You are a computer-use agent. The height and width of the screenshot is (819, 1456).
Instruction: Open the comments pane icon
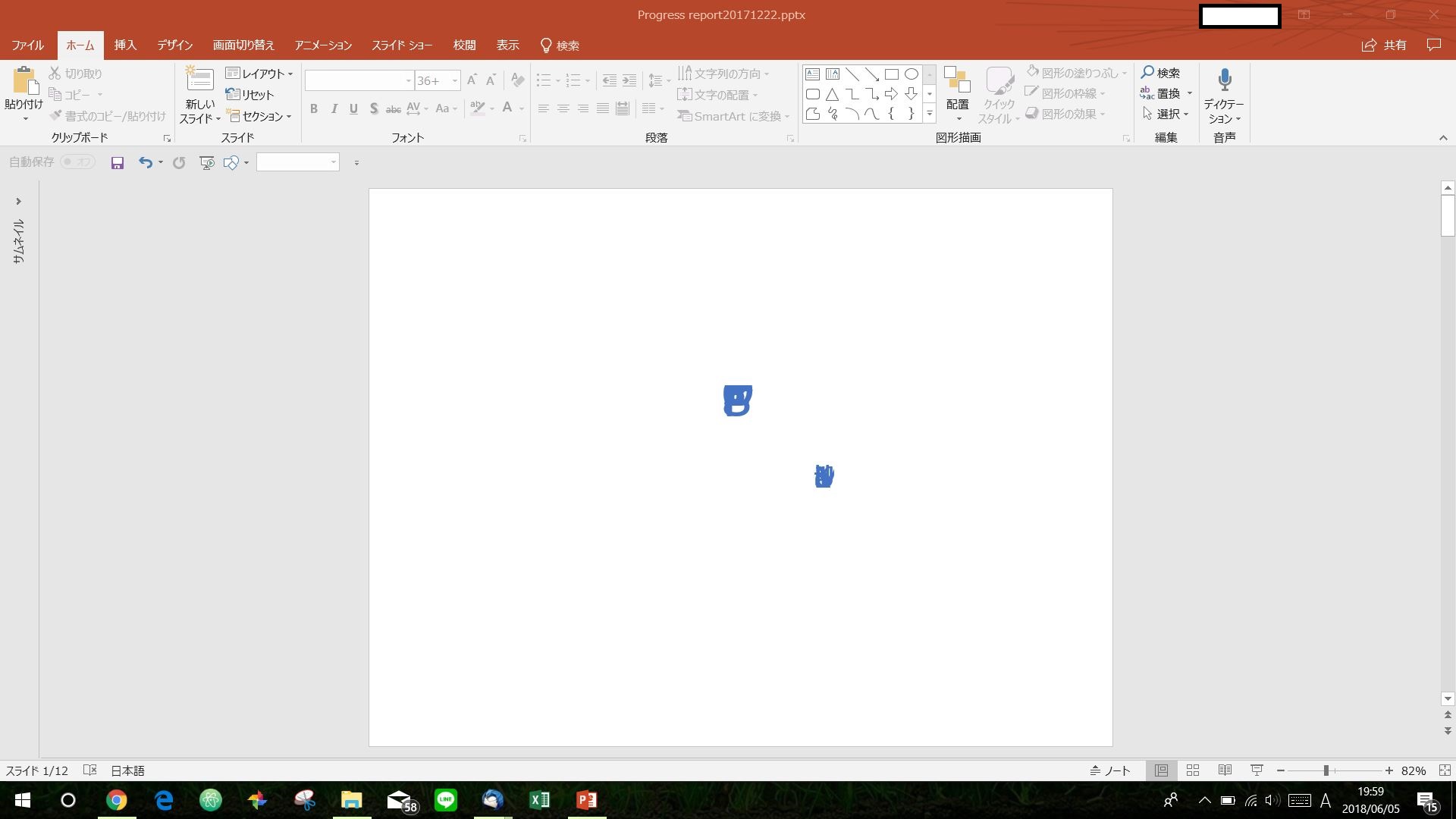[1433, 45]
